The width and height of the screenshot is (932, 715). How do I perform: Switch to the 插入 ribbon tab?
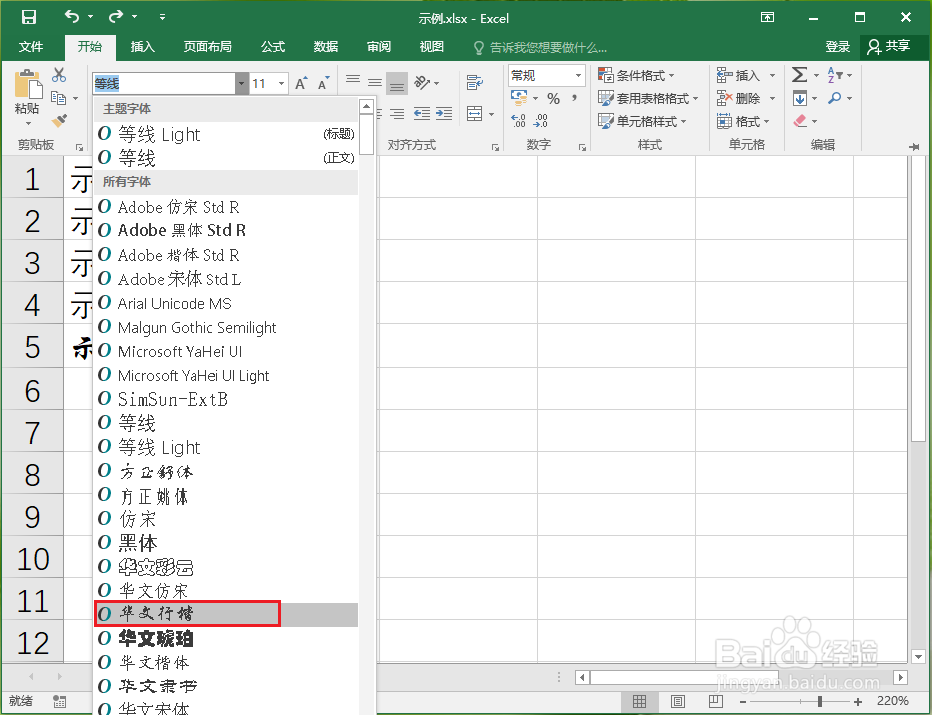click(143, 46)
